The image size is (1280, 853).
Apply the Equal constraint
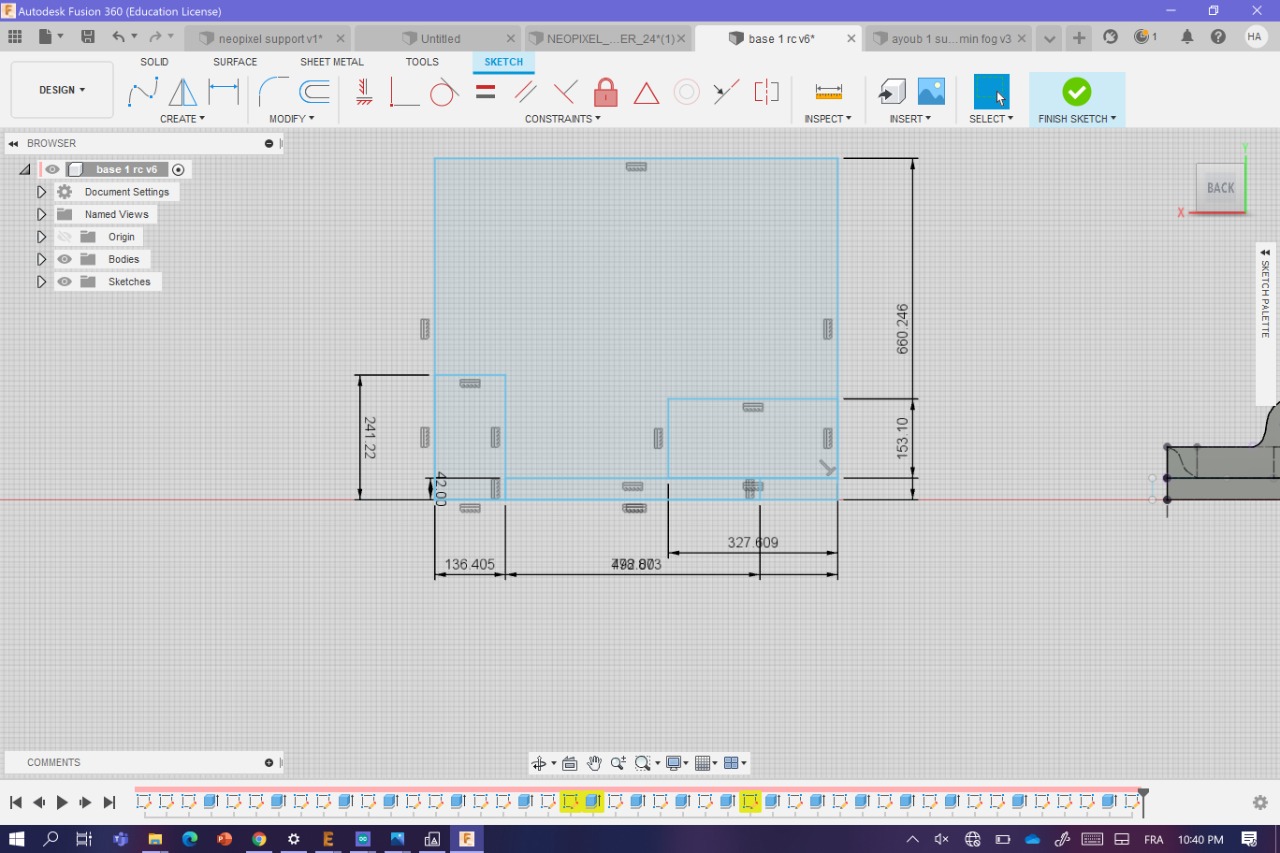coord(486,93)
